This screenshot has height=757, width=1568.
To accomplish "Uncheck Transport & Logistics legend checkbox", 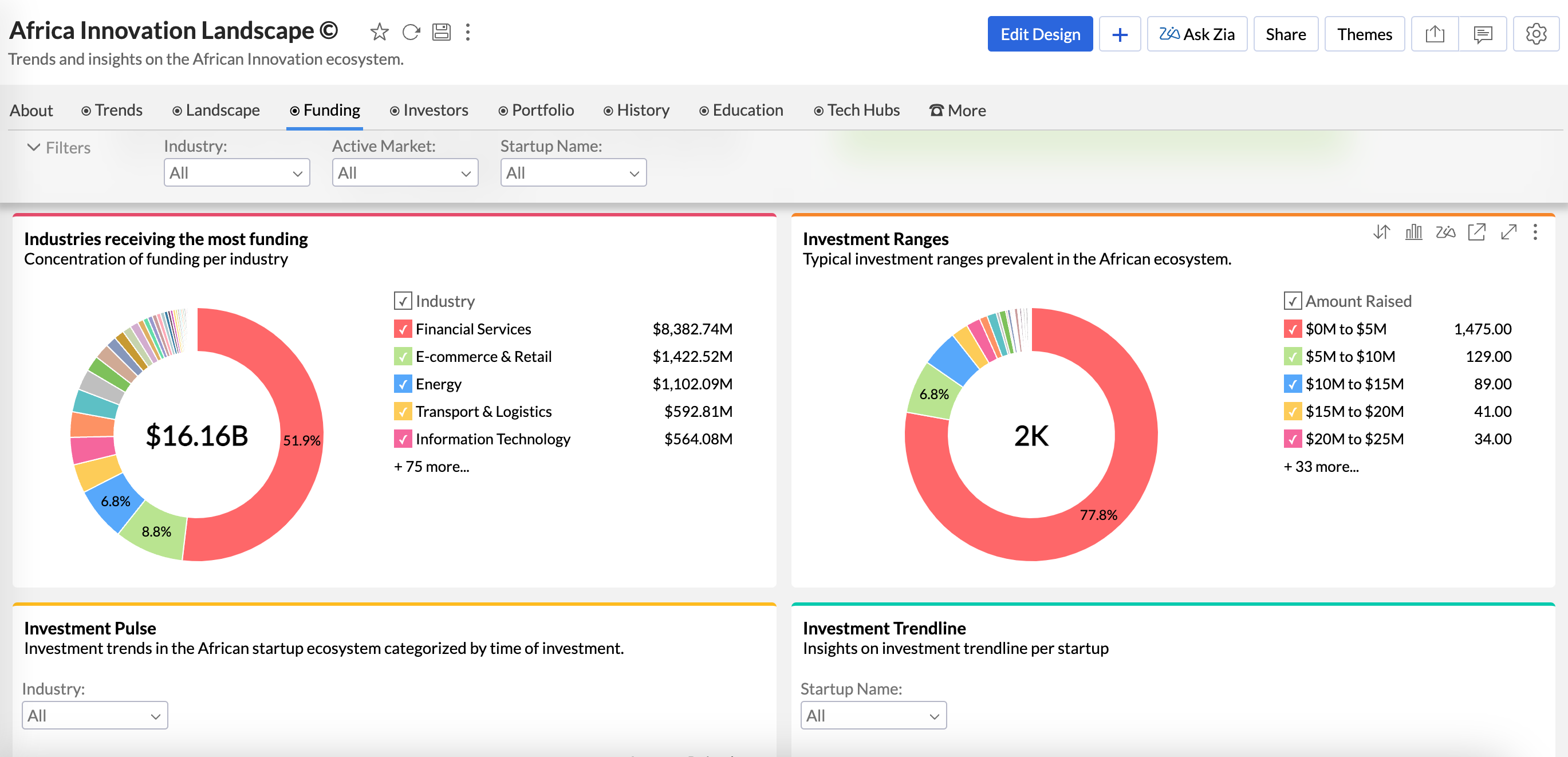I will tap(403, 411).
